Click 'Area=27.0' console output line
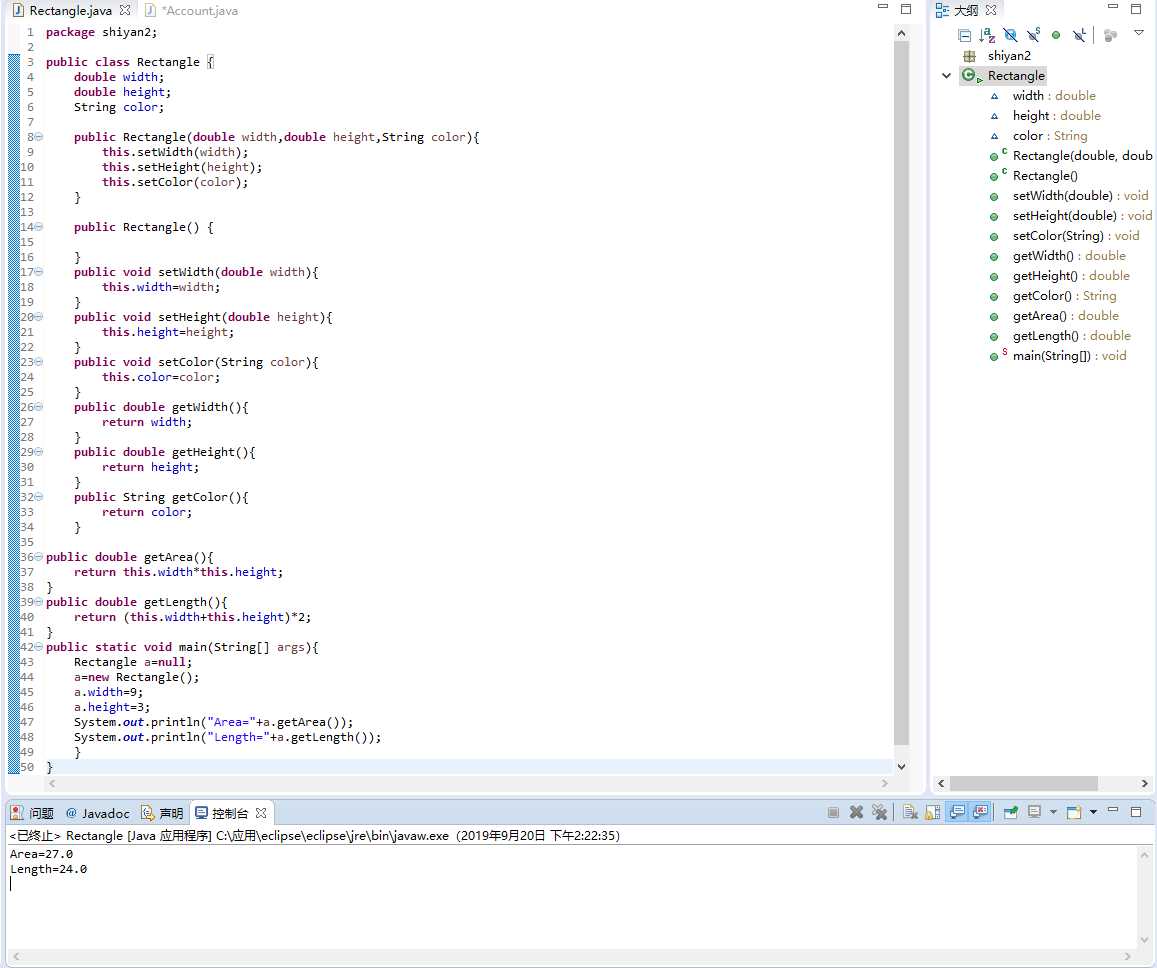The image size is (1157, 968). click(41, 854)
